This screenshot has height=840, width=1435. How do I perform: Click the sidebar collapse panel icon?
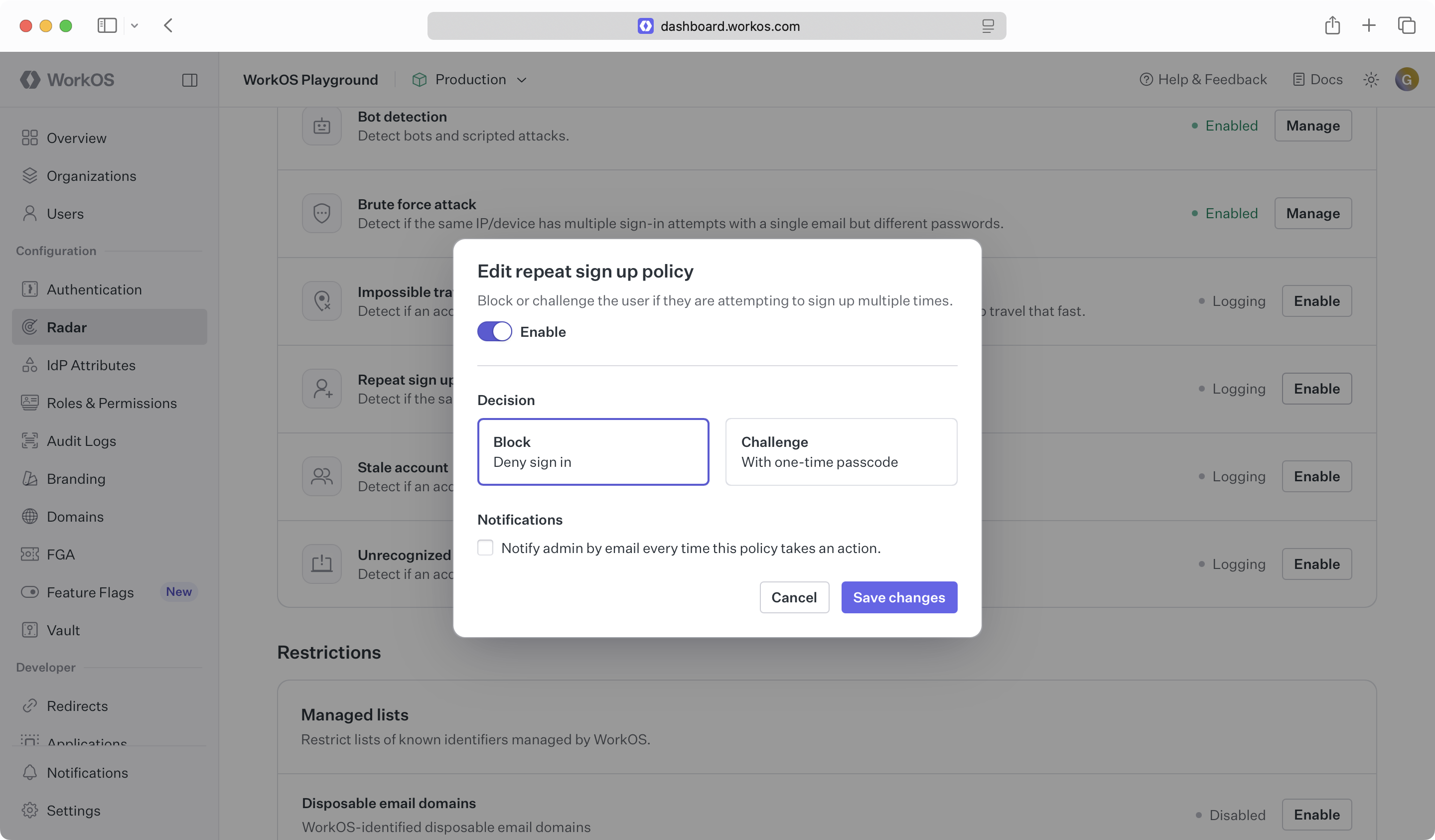click(x=190, y=80)
